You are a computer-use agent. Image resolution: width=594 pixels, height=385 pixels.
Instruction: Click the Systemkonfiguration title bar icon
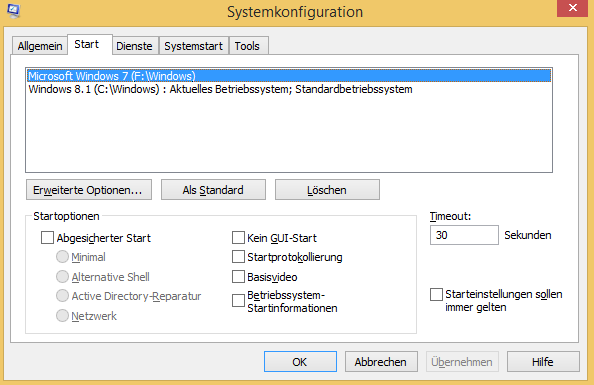coord(13,11)
